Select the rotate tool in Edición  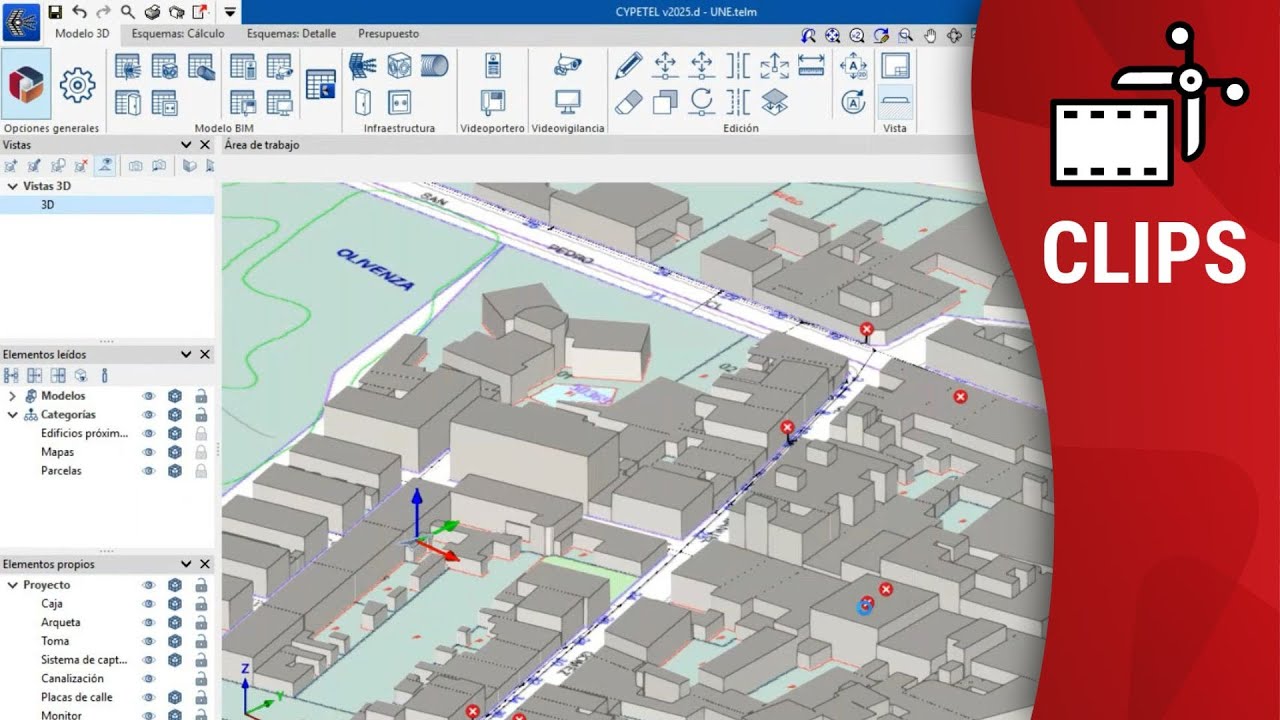pyautogui.click(x=702, y=101)
